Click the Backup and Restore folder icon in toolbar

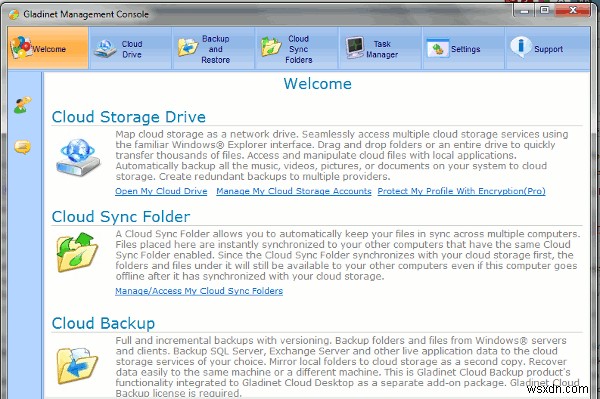[188, 48]
